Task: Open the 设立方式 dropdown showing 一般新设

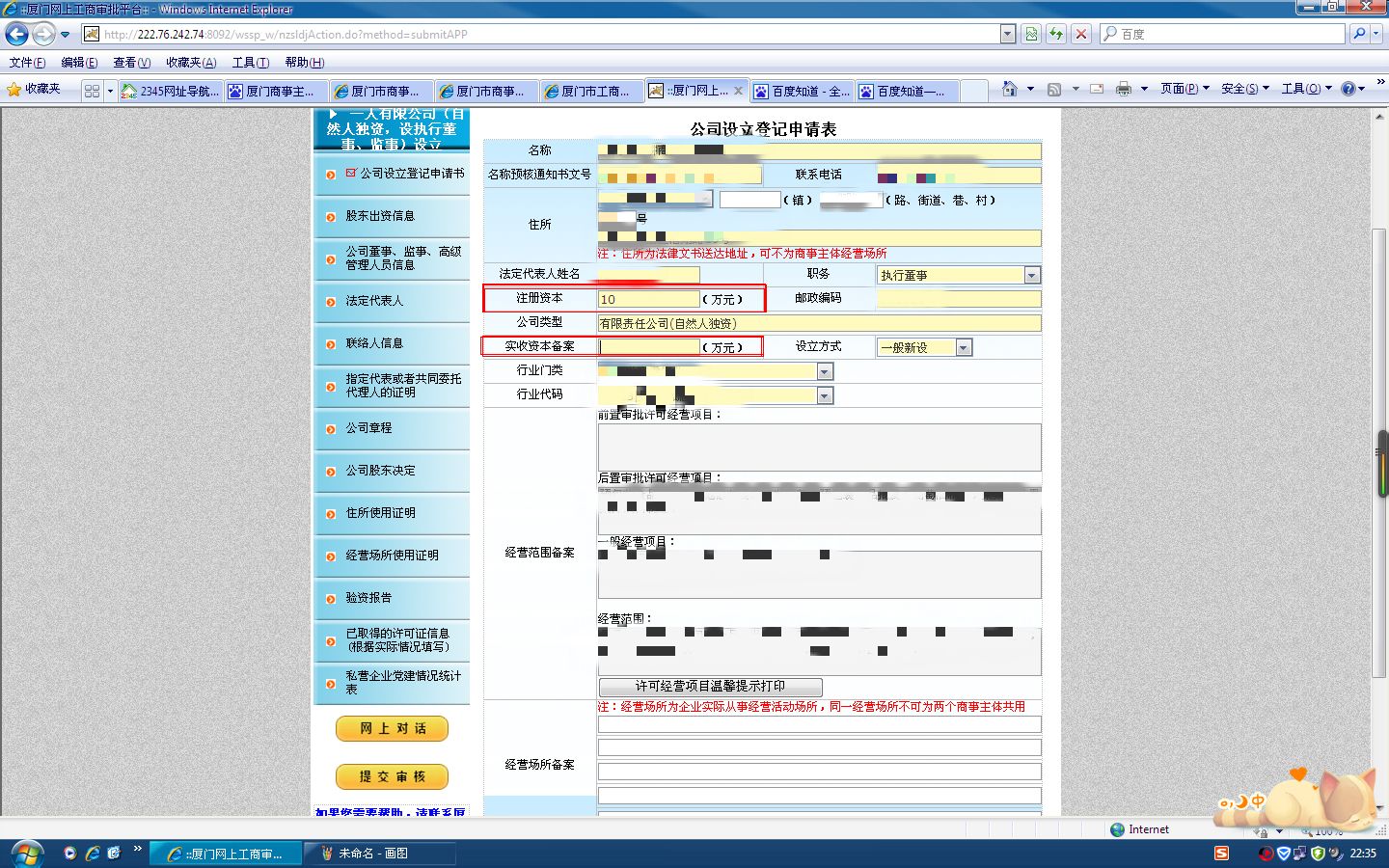Action: click(963, 347)
